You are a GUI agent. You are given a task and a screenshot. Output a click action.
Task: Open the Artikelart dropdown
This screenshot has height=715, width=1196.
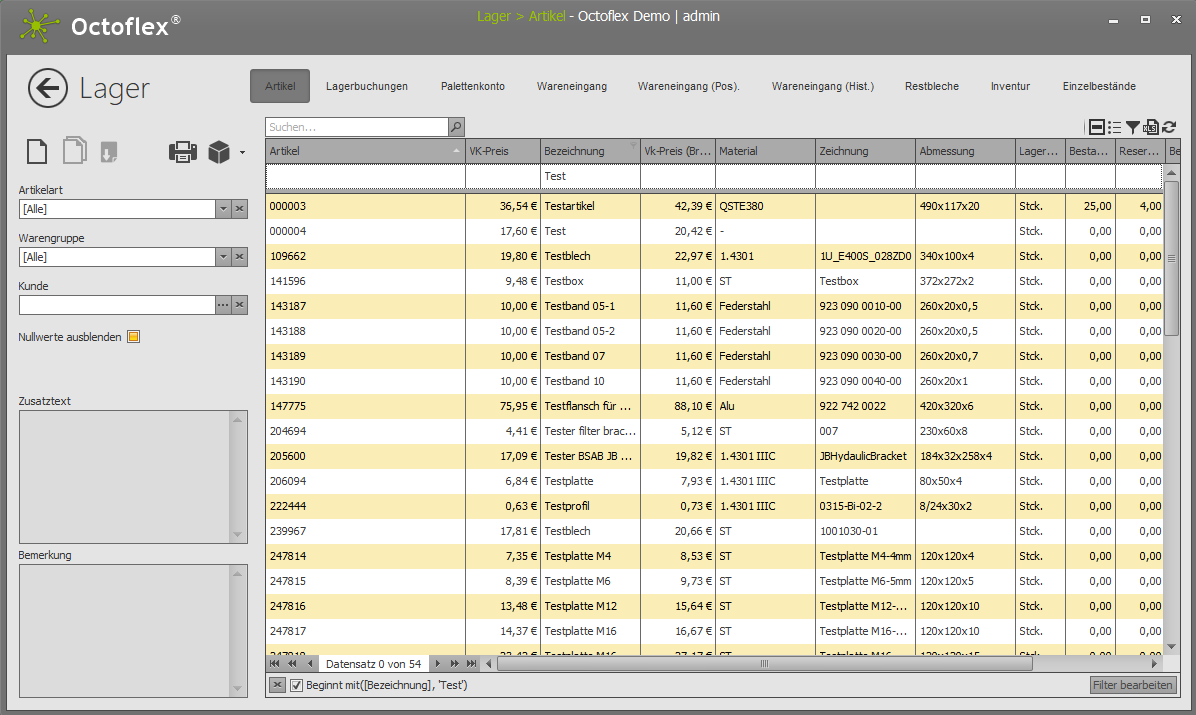pos(223,209)
